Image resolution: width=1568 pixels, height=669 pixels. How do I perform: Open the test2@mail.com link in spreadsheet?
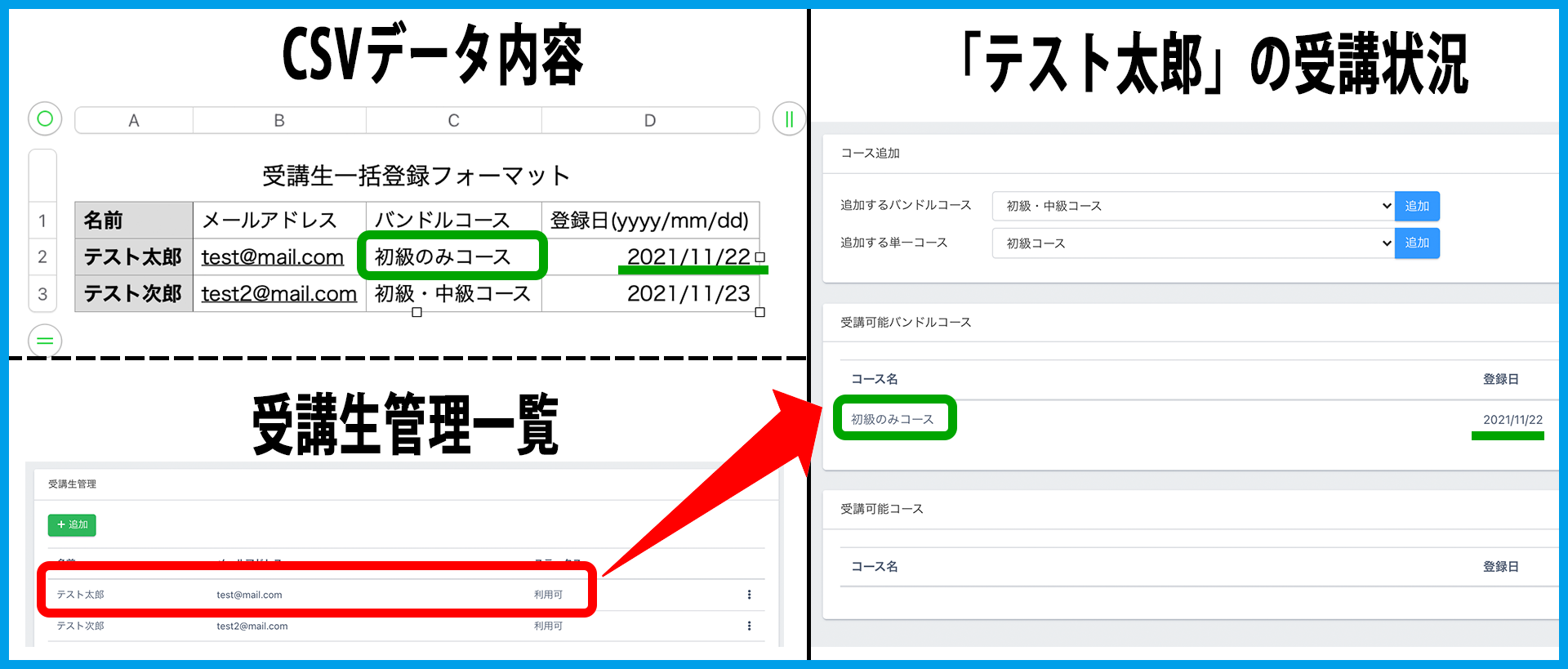point(279,294)
